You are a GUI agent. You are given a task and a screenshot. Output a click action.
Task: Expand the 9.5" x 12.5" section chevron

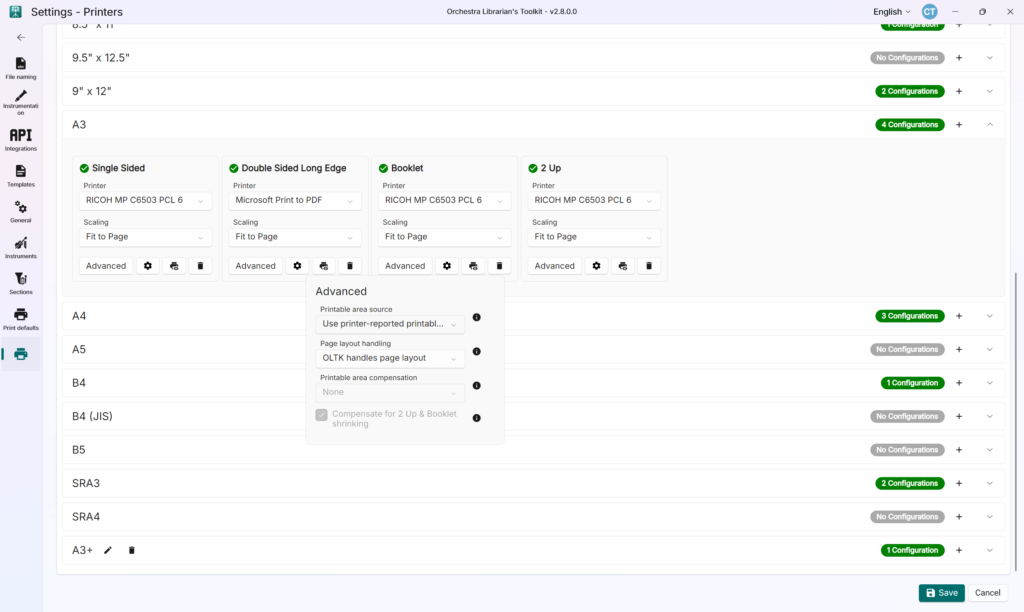pos(990,58)
